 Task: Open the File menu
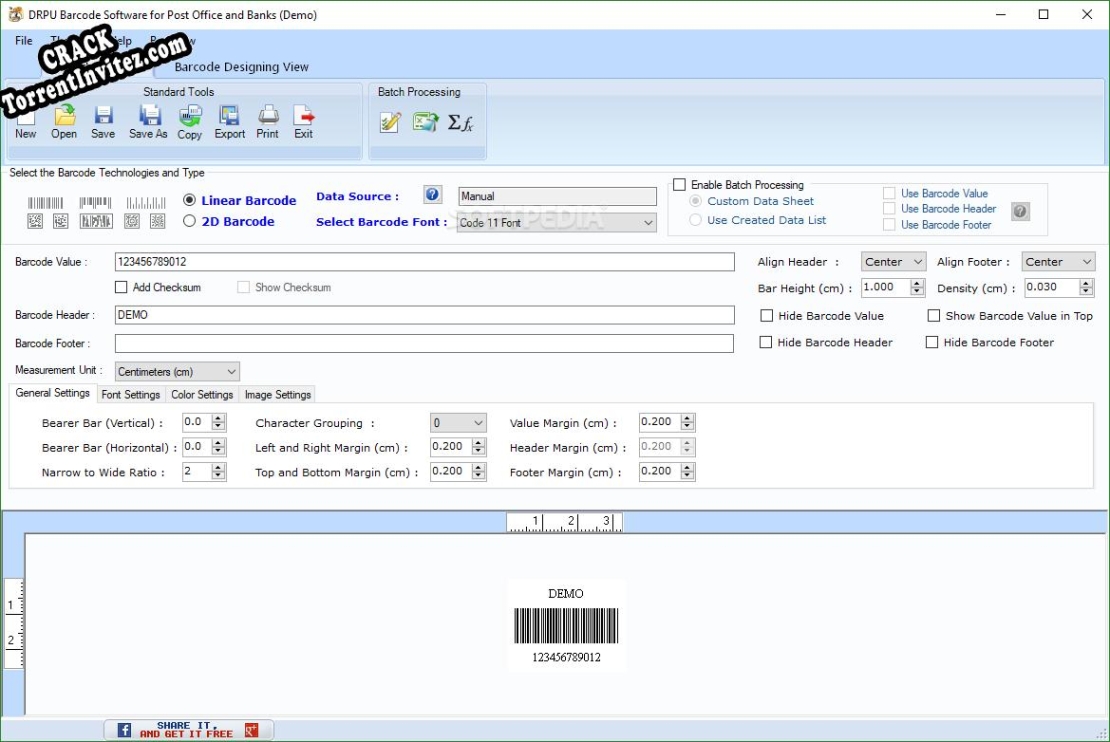(x=22, y=40)
